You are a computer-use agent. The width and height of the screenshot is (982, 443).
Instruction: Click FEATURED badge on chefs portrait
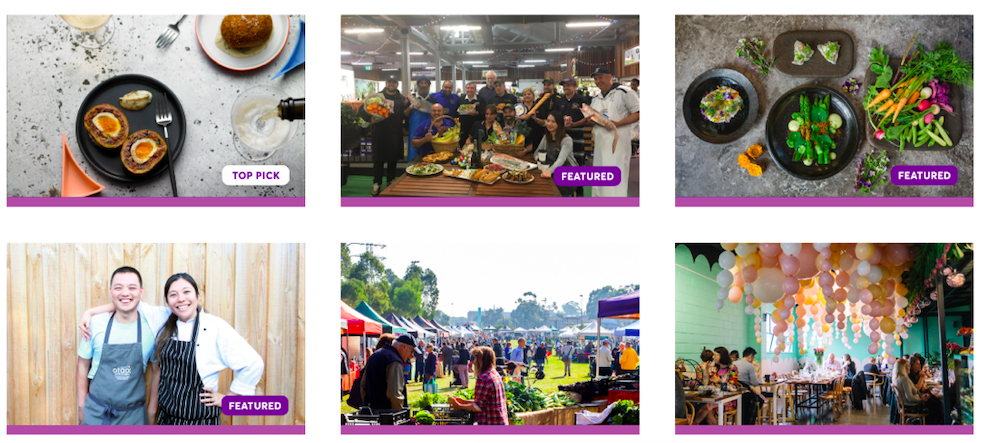[x=255, y=405]
